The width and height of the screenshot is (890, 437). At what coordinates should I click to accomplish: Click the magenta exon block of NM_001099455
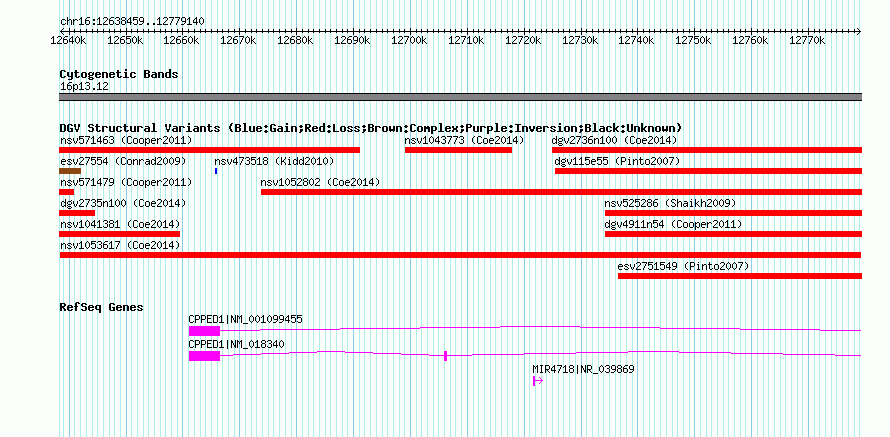click(204, 331)
